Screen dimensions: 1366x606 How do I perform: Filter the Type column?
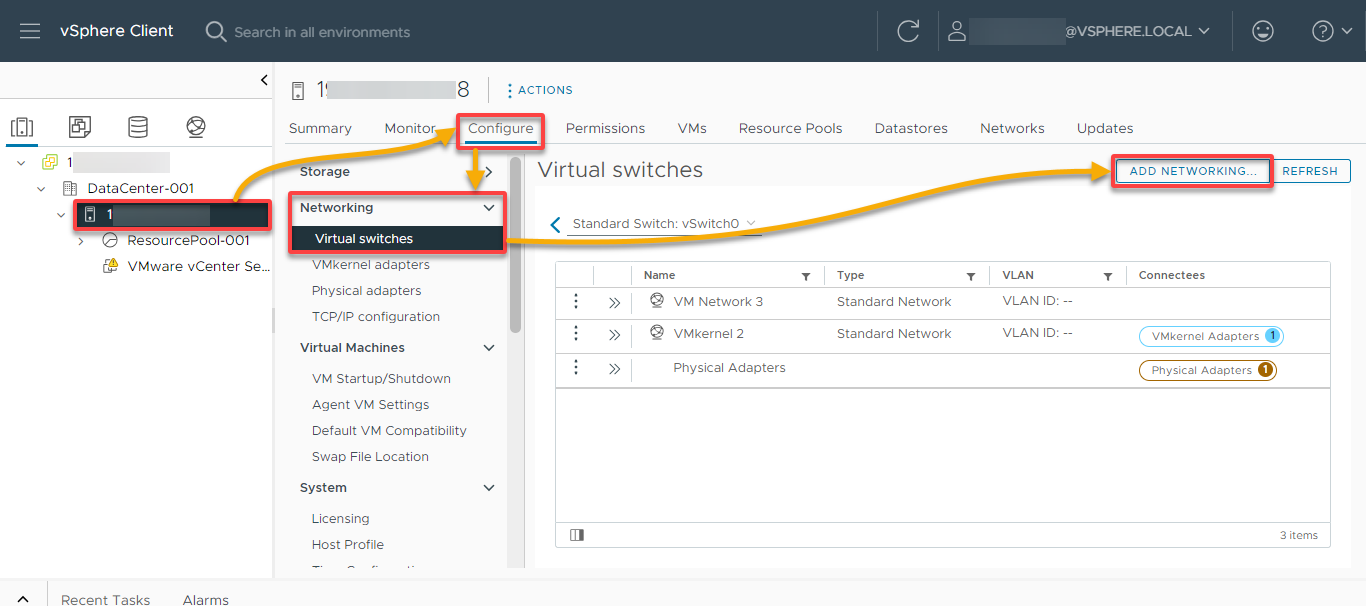pos(970,276)
